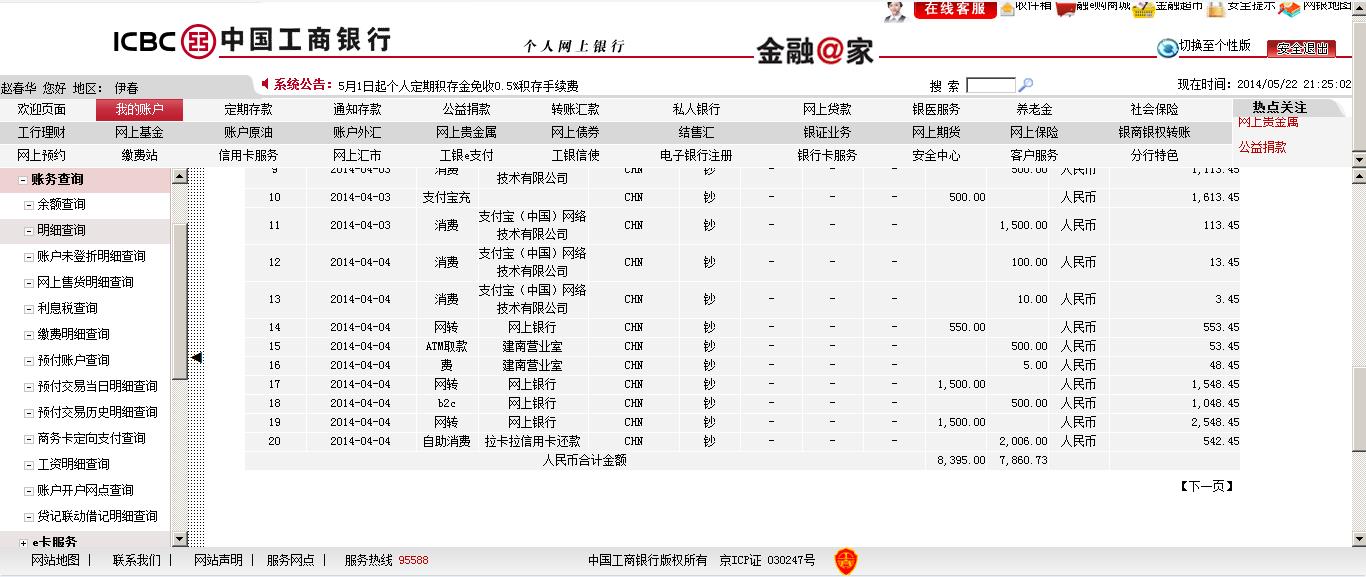The width and height of the screenshot is (1366, 577).
Task: Open the 收件箱 inbox envelope icon
Action: (x=1007, y=9)
